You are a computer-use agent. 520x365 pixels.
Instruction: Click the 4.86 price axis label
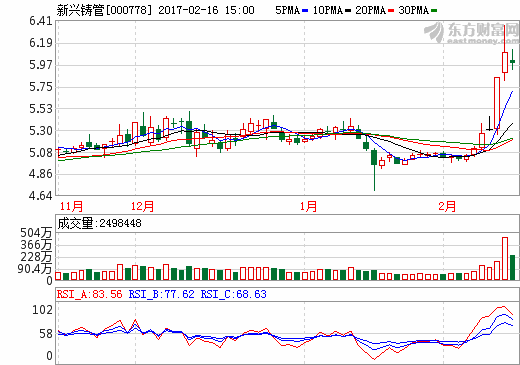click(41, 174)
